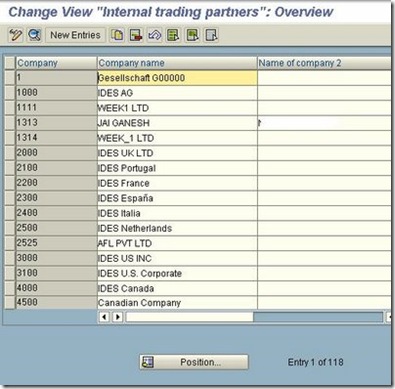Click the IDES France name field
This screenshot has width=395, height=389.
click(x=177, y=183)
